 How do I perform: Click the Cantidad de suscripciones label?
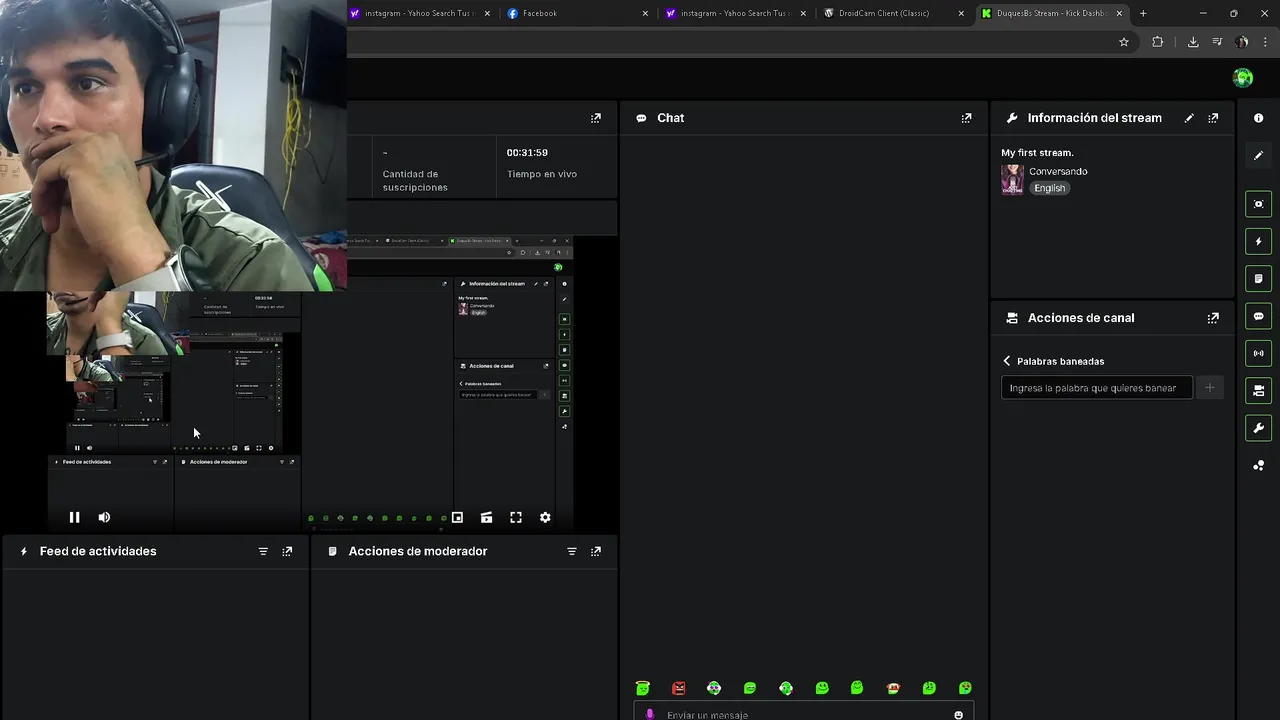click(x=415, y=180)
